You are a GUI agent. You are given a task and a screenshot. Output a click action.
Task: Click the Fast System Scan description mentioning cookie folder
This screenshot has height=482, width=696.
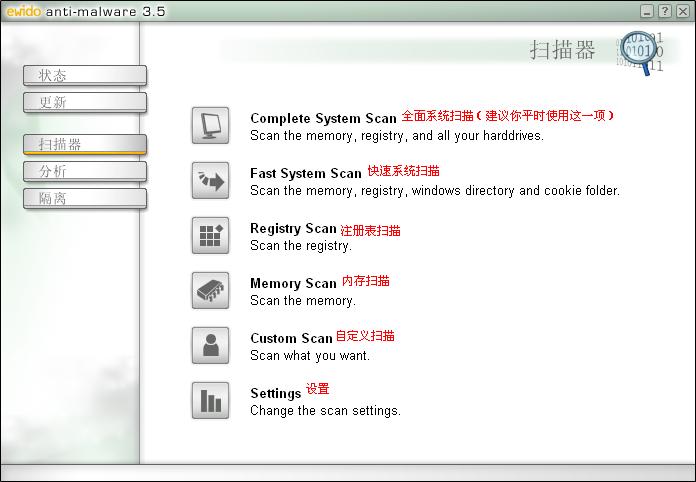(435, 191)
